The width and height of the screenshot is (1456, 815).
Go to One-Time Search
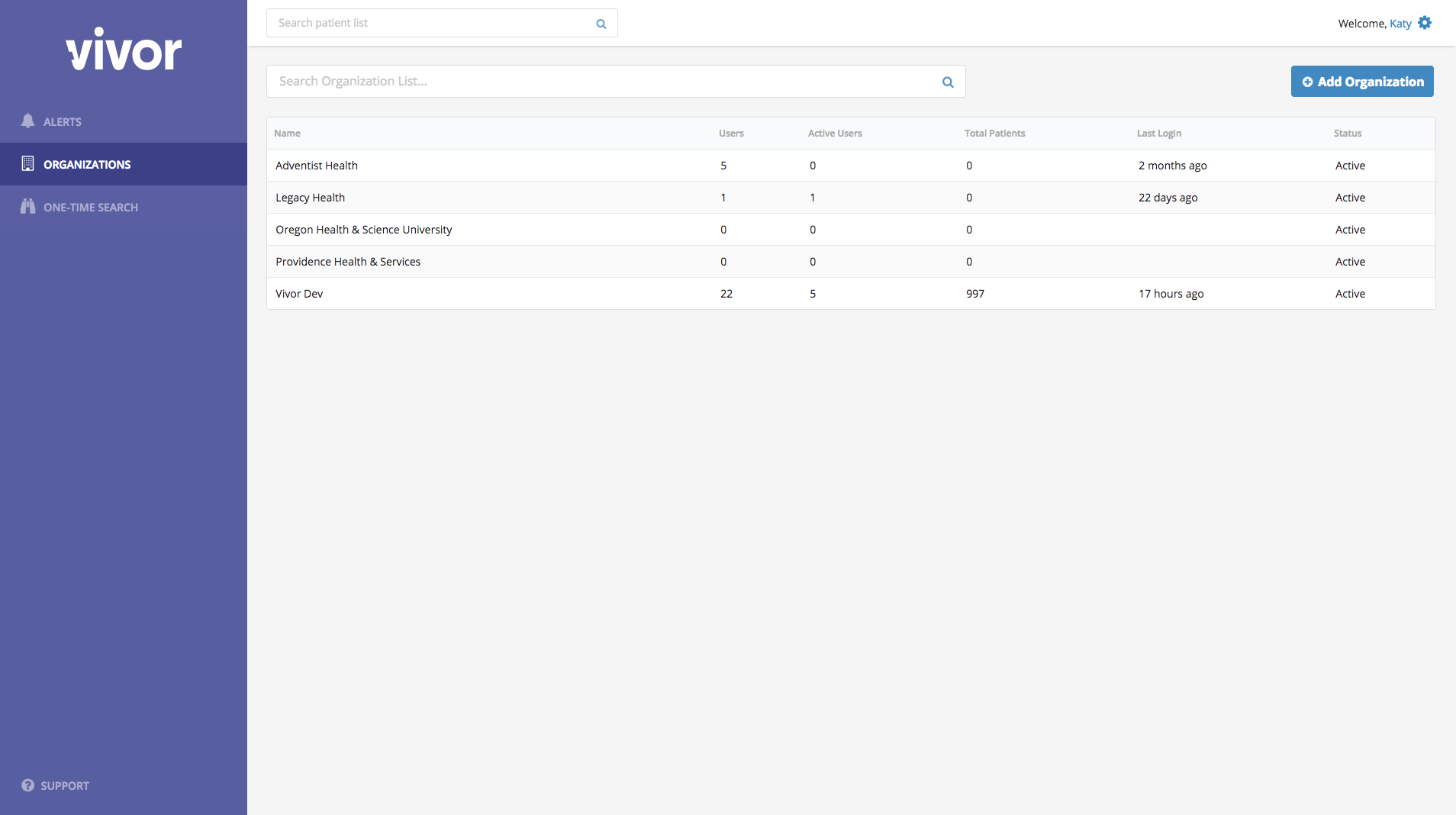(x=124, y=207)
